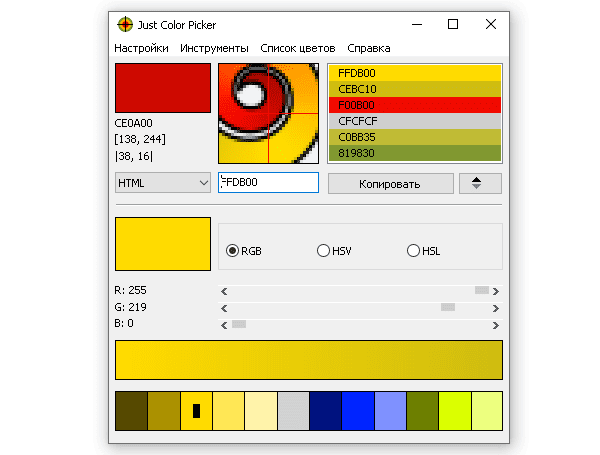Click the left arrow of the B slider
600x455 pixels.
coord(224,325)
